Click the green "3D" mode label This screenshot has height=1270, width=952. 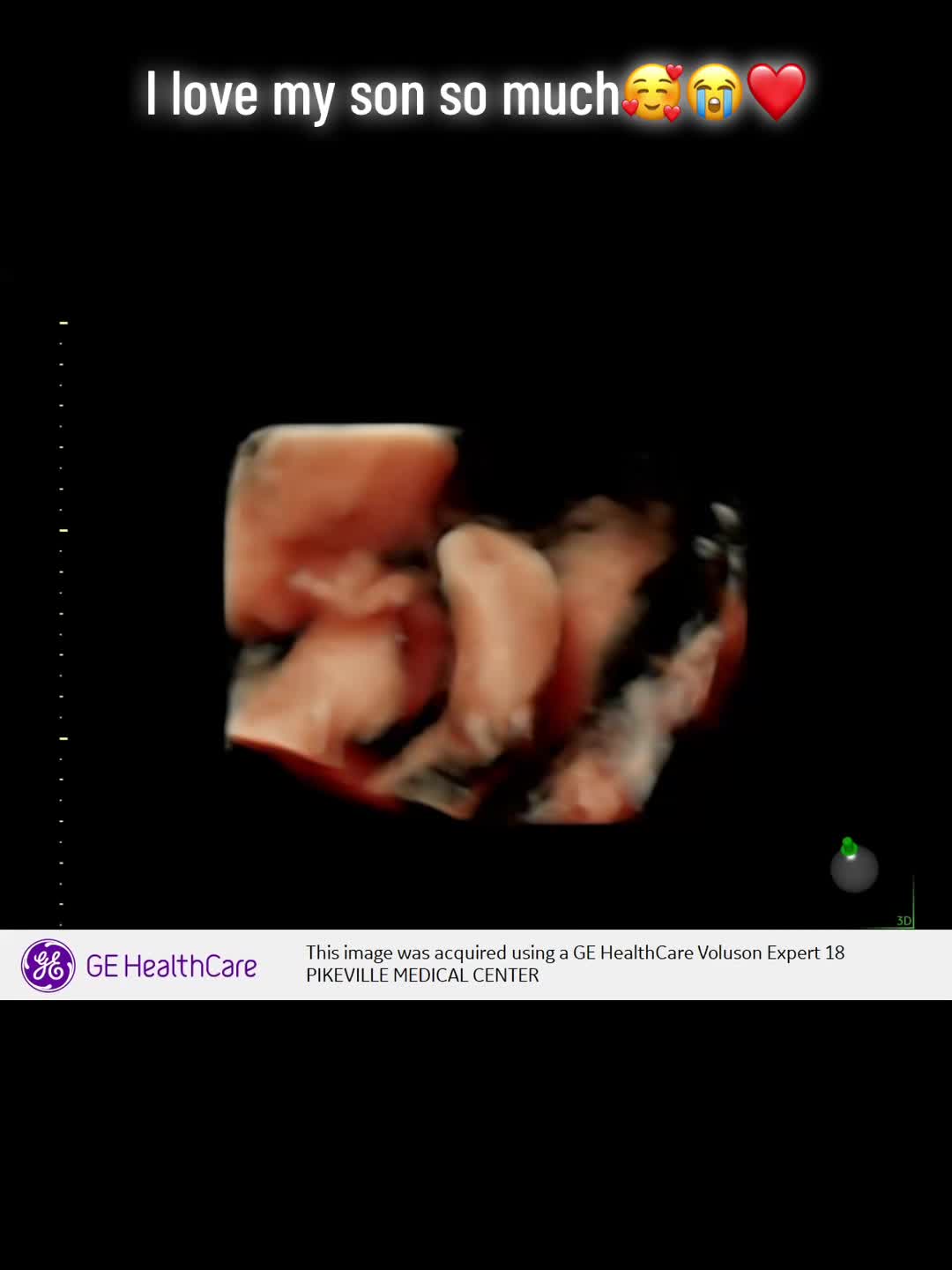click(x=904, y=921)
